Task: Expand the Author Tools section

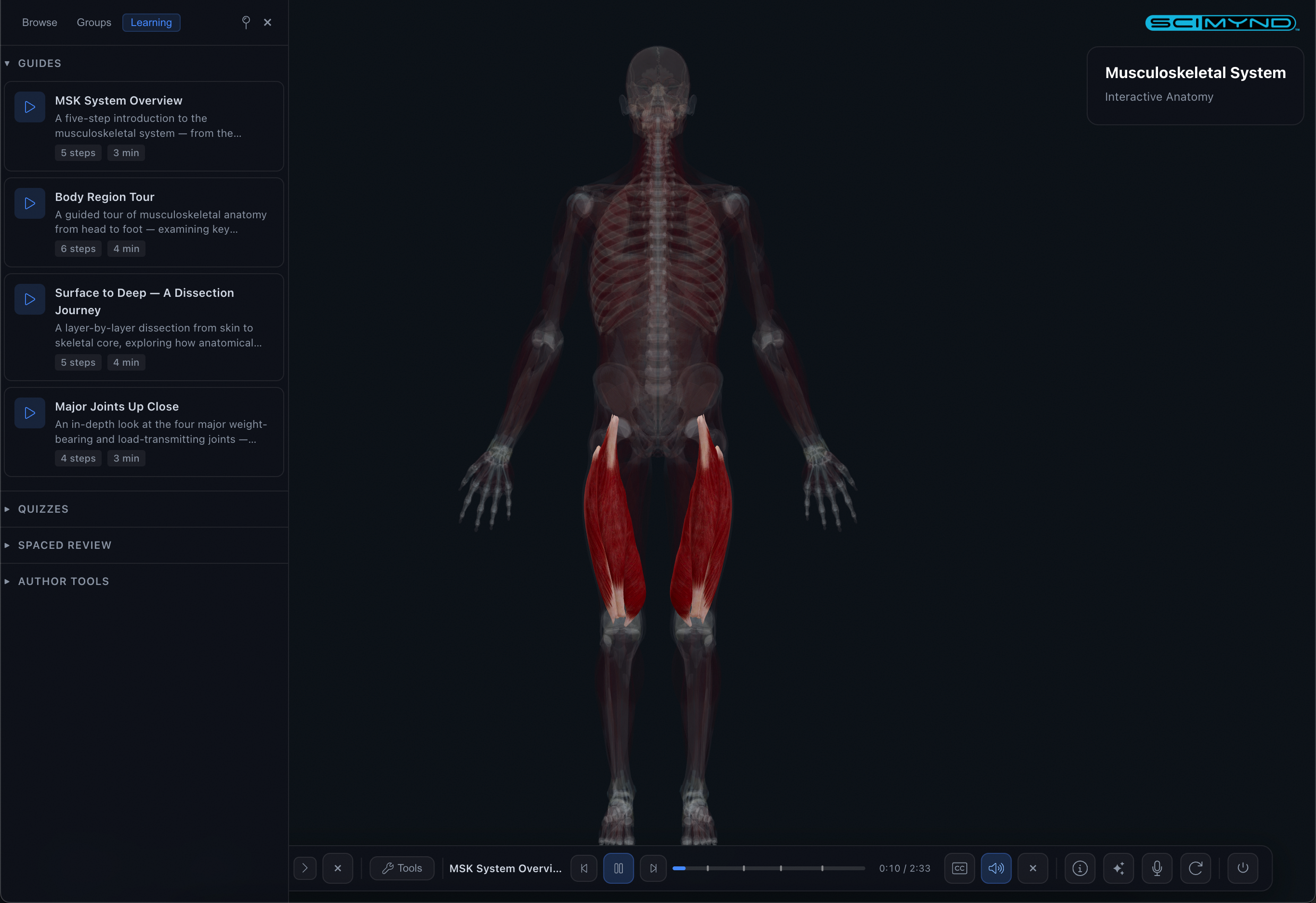Action: tap(64, 581)
